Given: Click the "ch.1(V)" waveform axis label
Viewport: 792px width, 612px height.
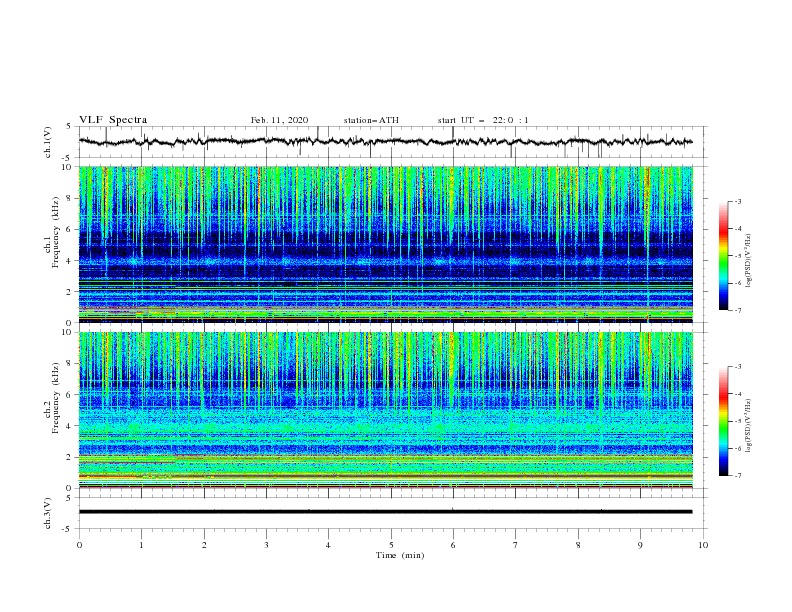Looking at the screenshot, I should pos(47,142).
